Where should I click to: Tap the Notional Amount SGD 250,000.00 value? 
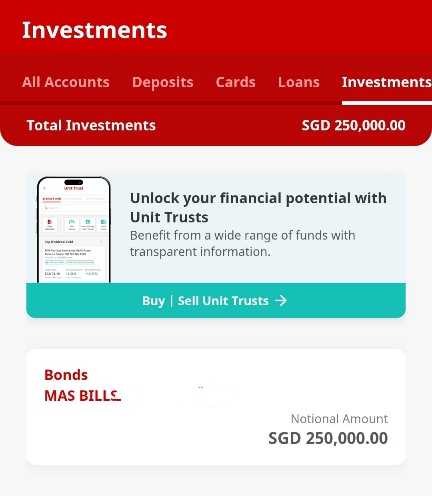click(x=328, y=438)
